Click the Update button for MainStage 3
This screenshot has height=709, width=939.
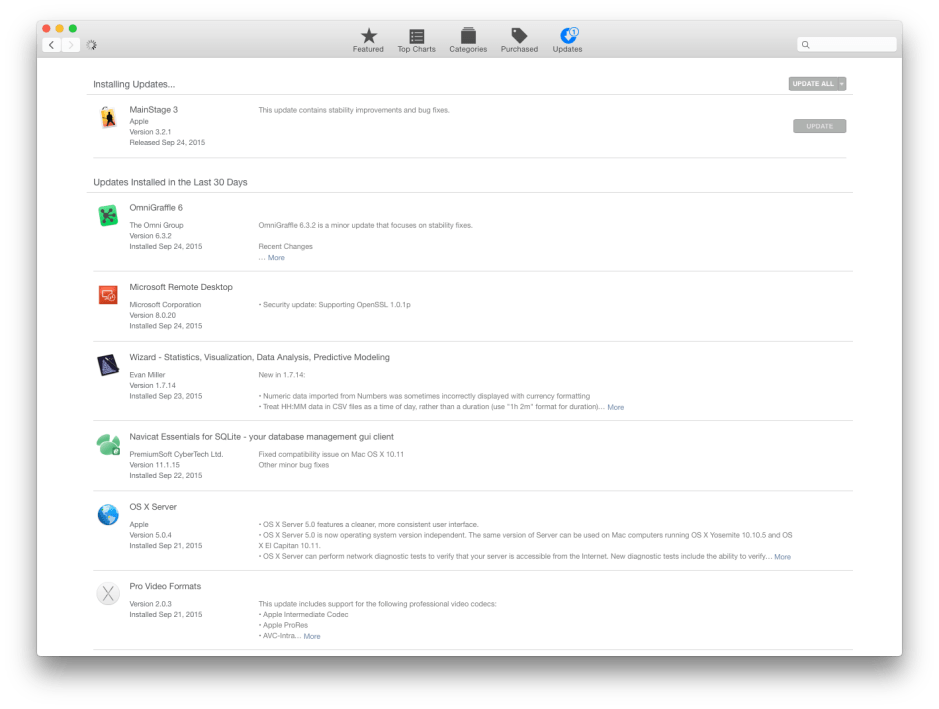point(818,126)
